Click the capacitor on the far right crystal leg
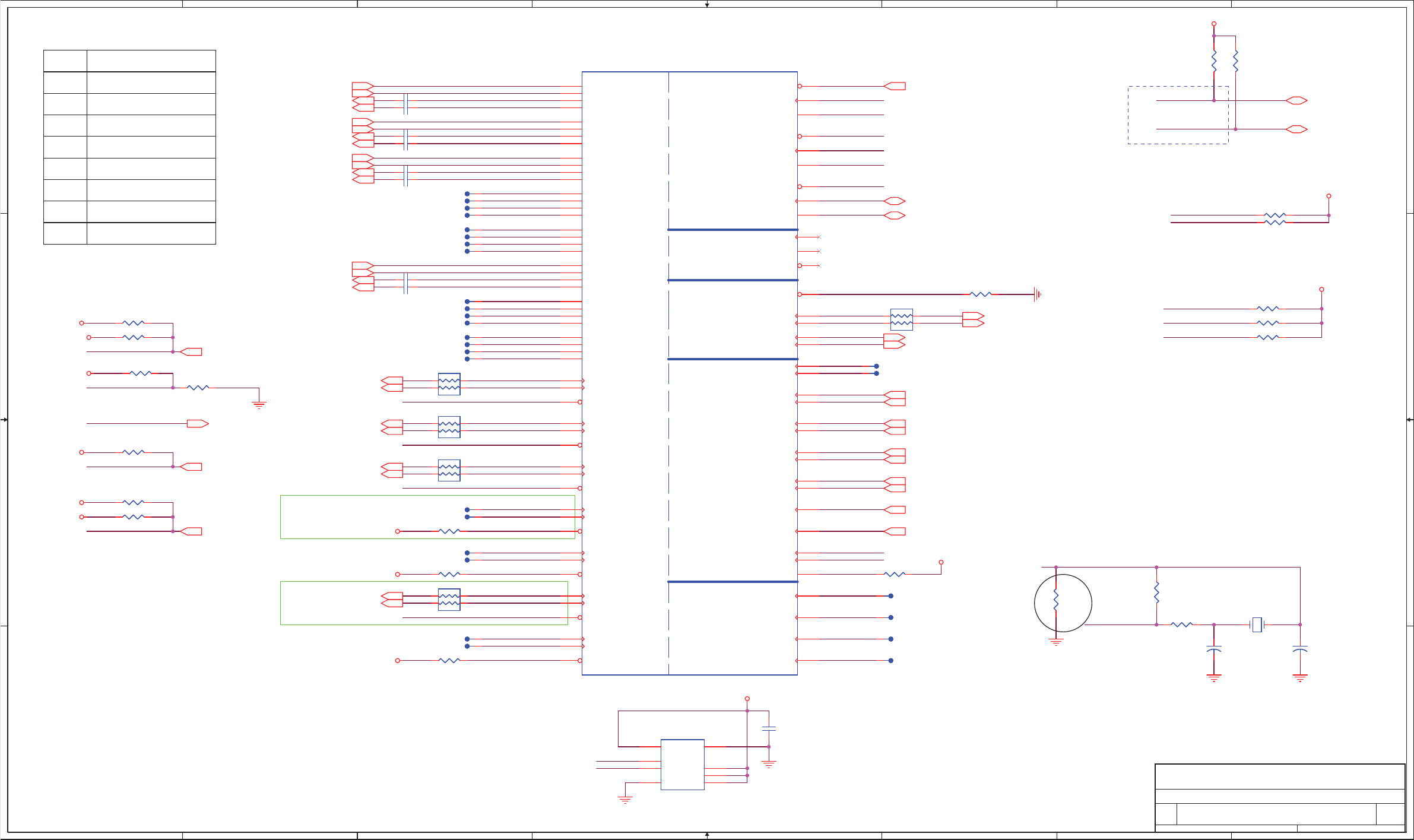 pyautogui.click(x=1300, y=650)
